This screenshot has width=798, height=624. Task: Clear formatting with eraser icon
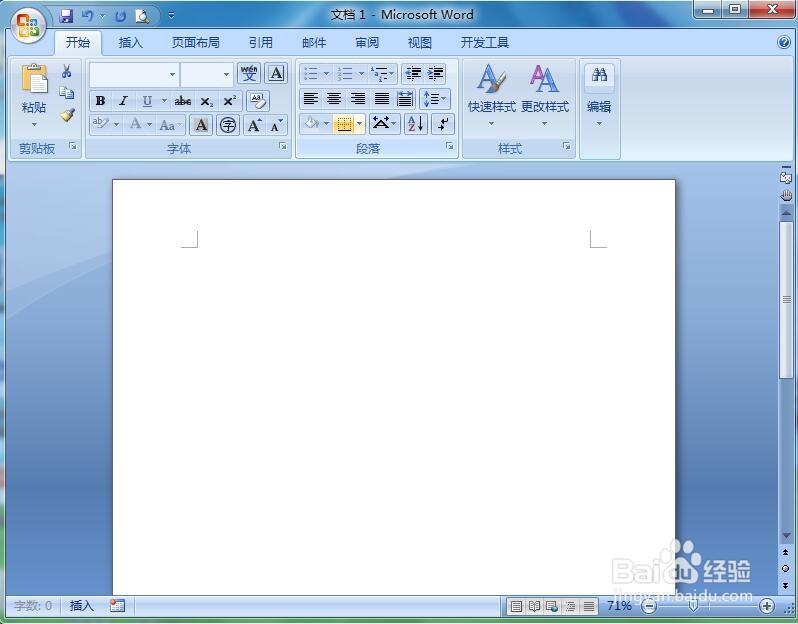[x=258, y=101]
